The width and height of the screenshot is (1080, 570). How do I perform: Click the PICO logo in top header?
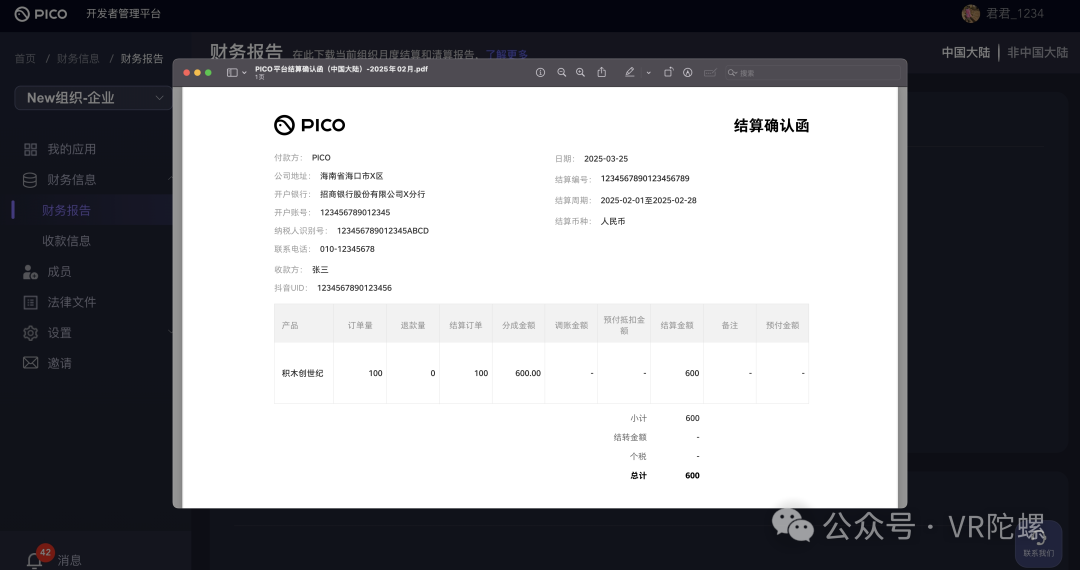click(x=41, y=14)
